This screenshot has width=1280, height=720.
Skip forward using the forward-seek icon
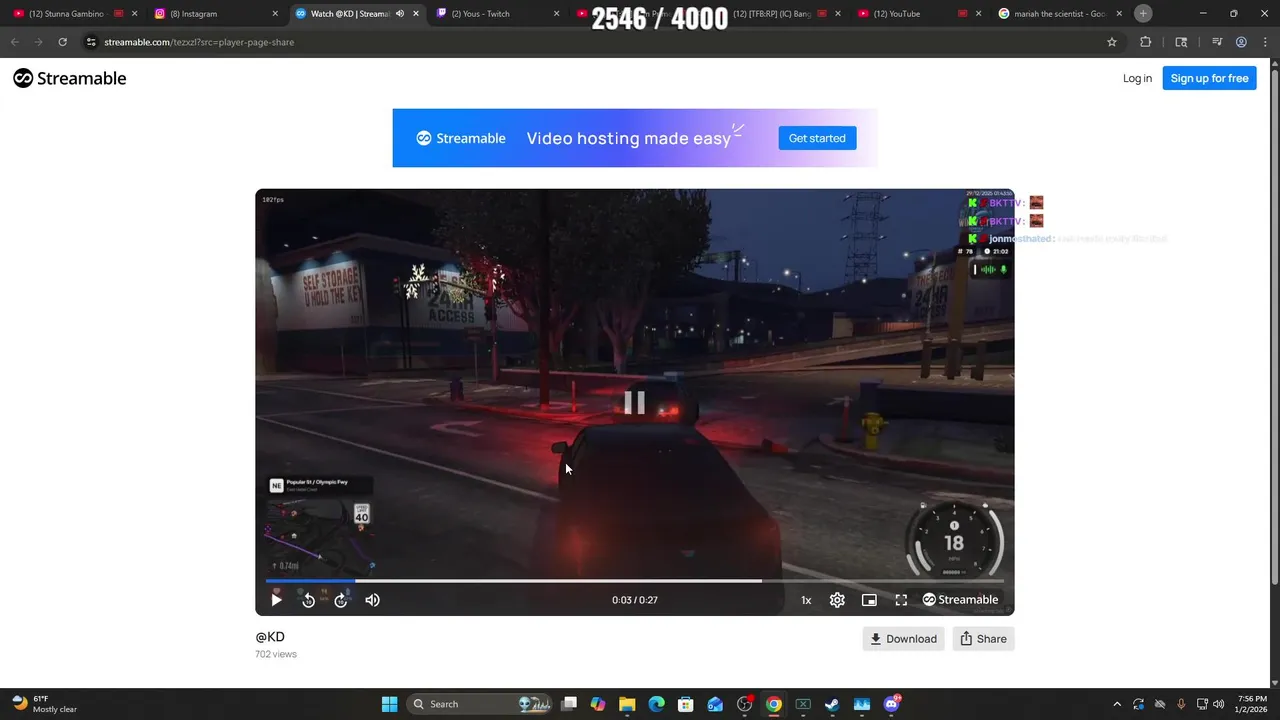point(340,600)
